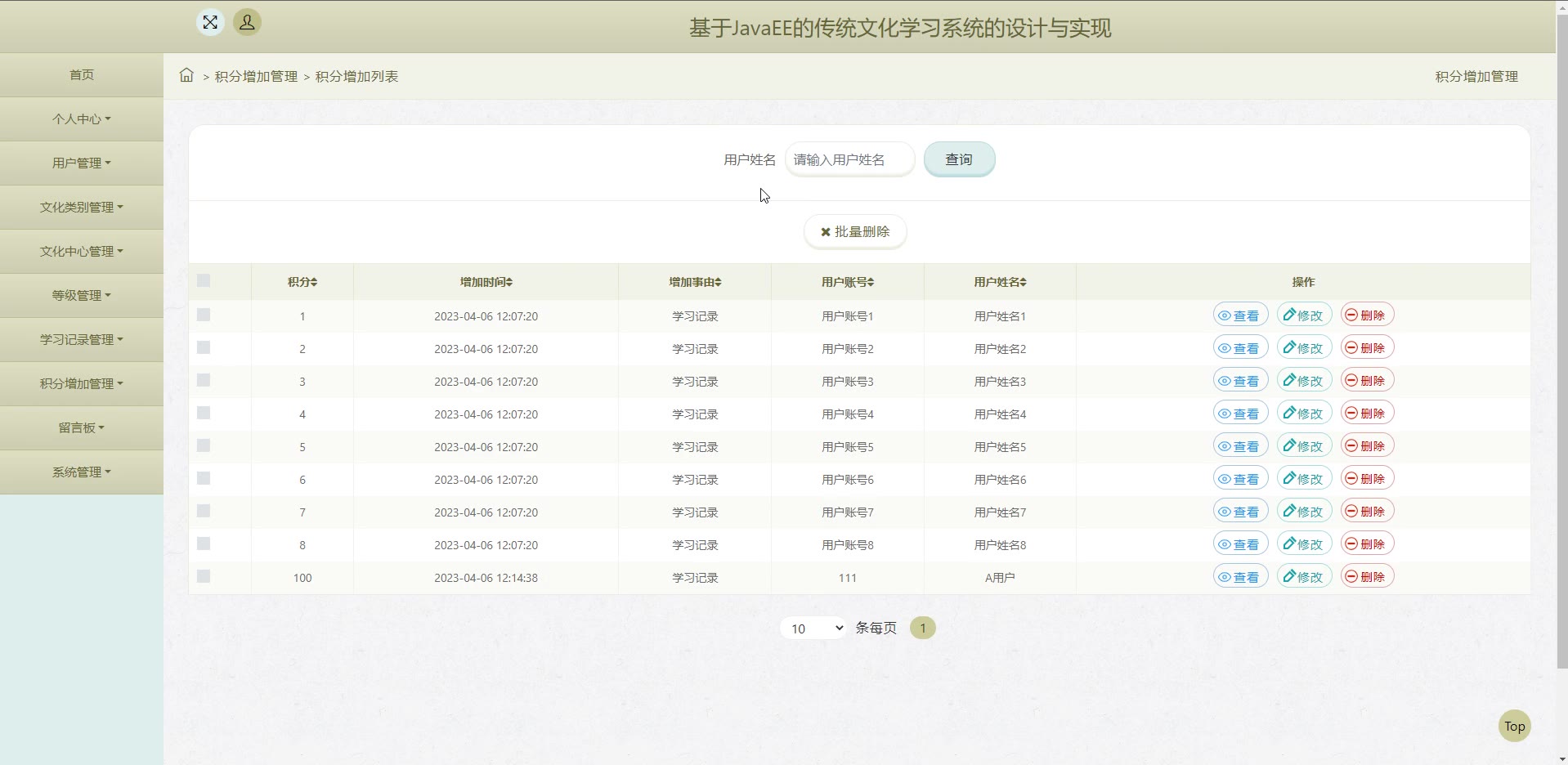Edit the record for 用户账号2
Screen dimensions: 1568x765
click(1304, 347)
